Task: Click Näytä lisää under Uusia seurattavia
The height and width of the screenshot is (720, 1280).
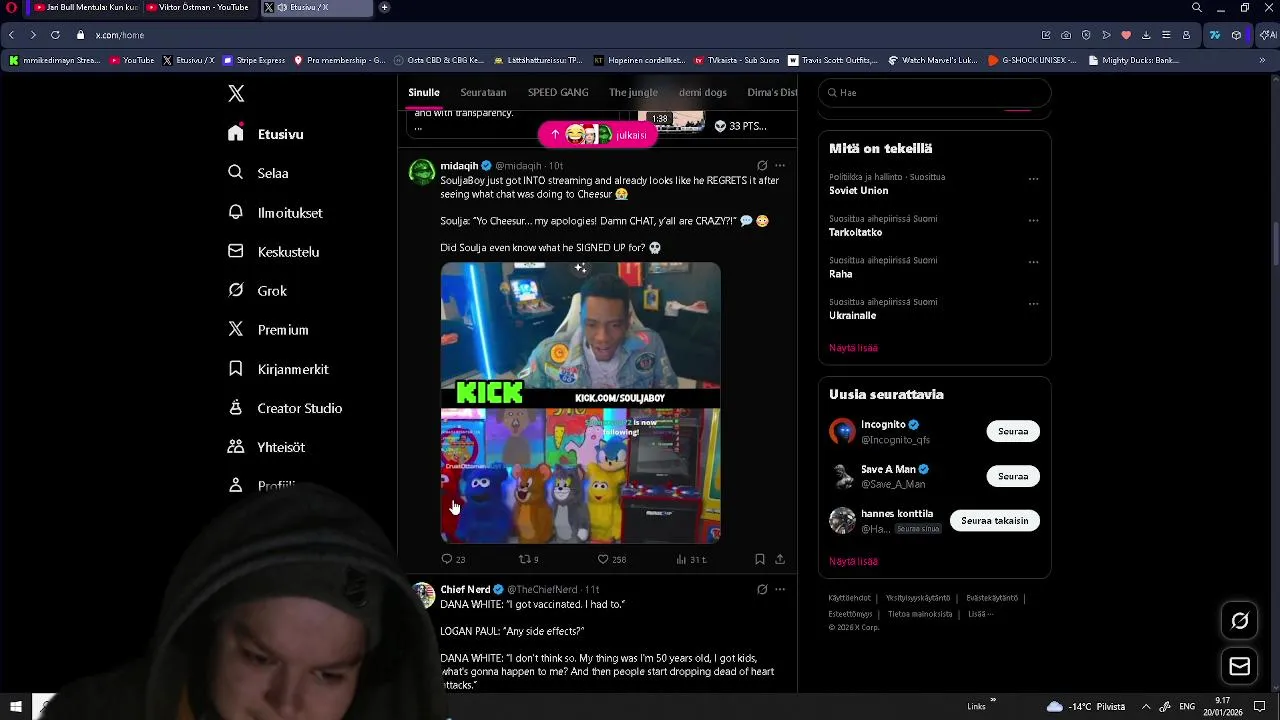Action: (x=853, y=561)
